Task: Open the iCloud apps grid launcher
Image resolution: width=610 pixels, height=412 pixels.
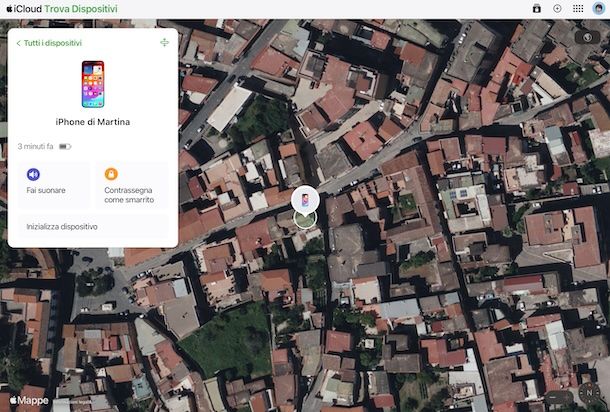Action: [x=578, y=9]
